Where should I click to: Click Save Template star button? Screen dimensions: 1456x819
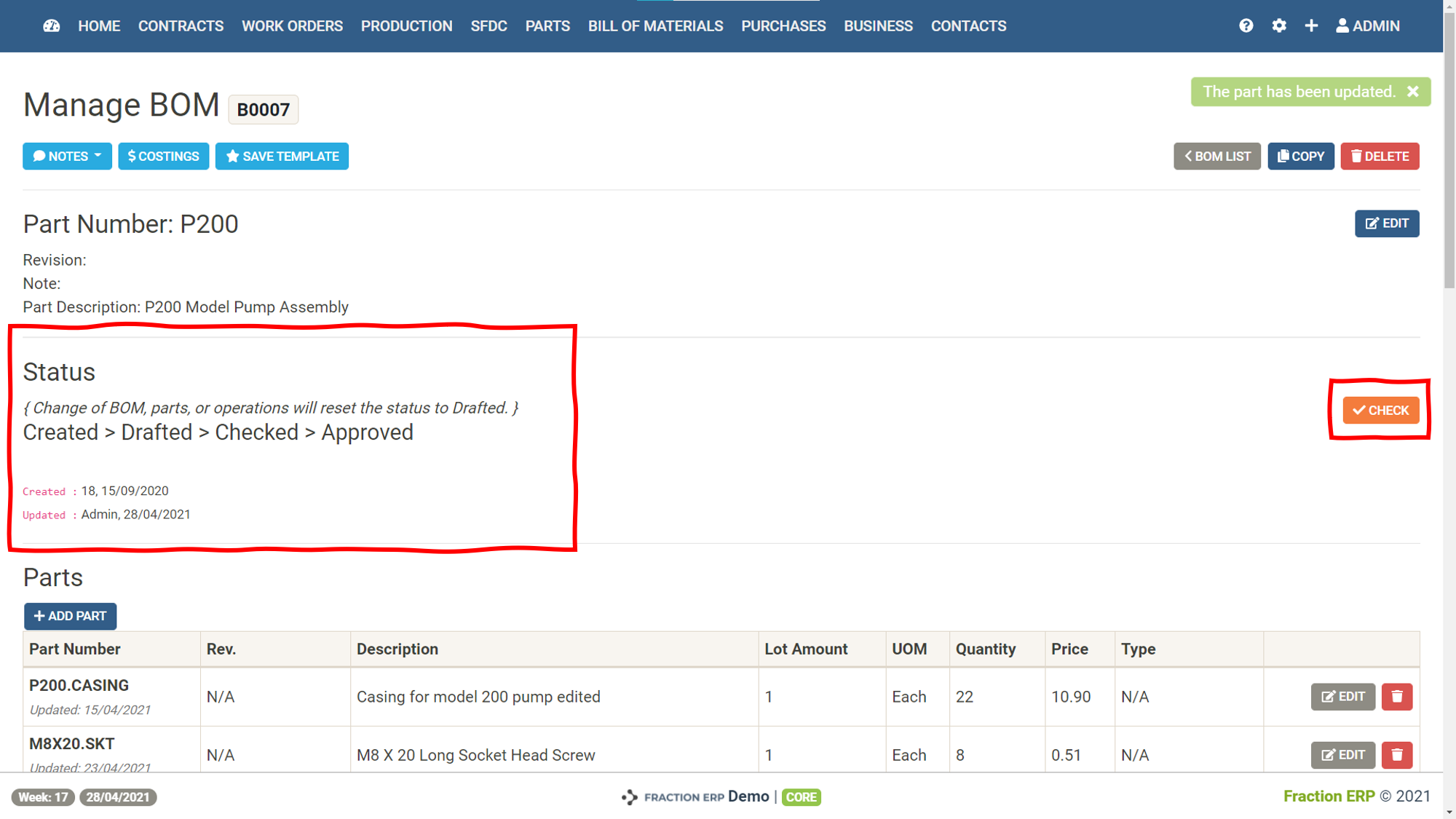click(x=282, y=157)
